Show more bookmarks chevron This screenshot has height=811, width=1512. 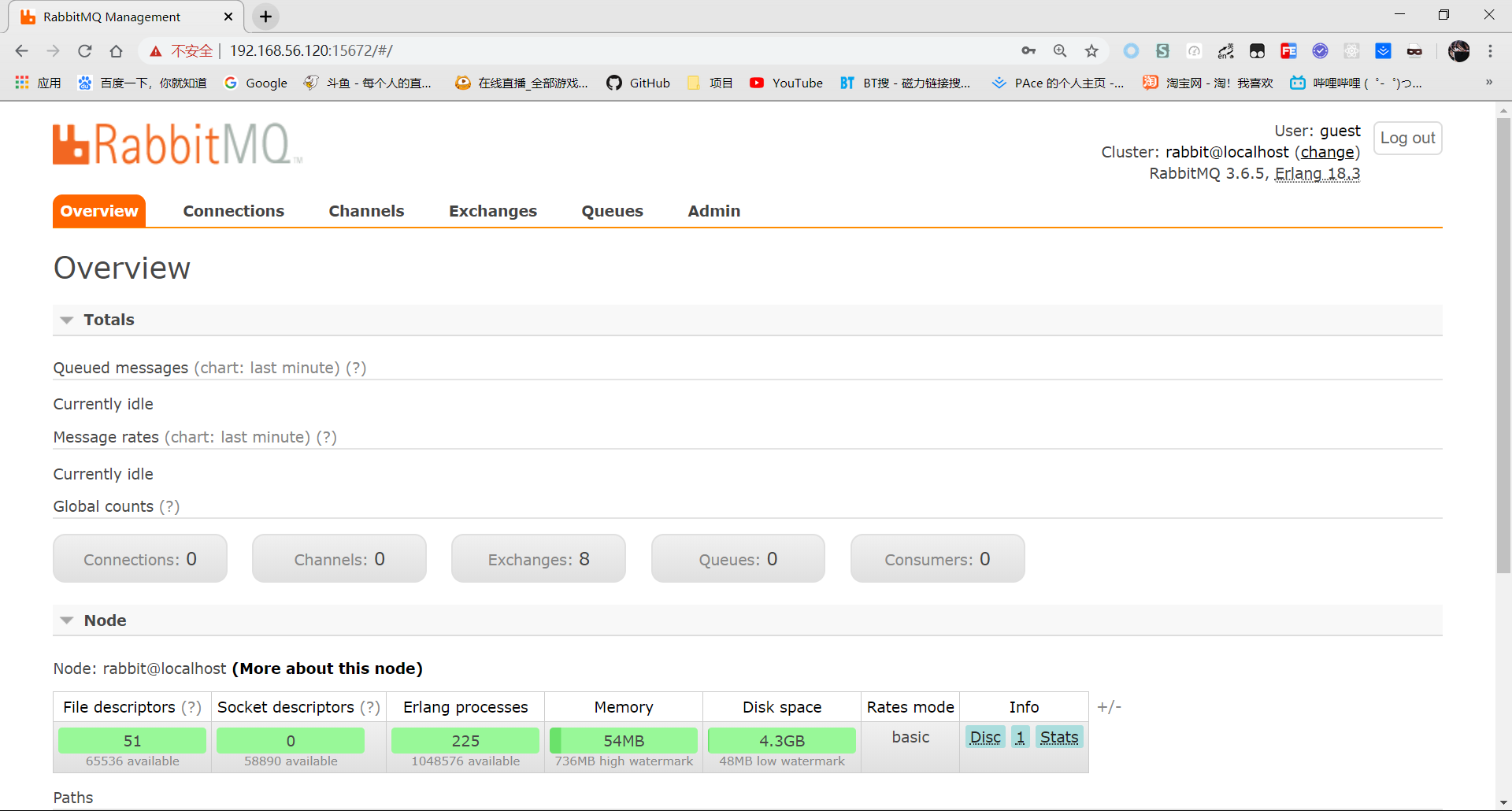[1489, 82]
